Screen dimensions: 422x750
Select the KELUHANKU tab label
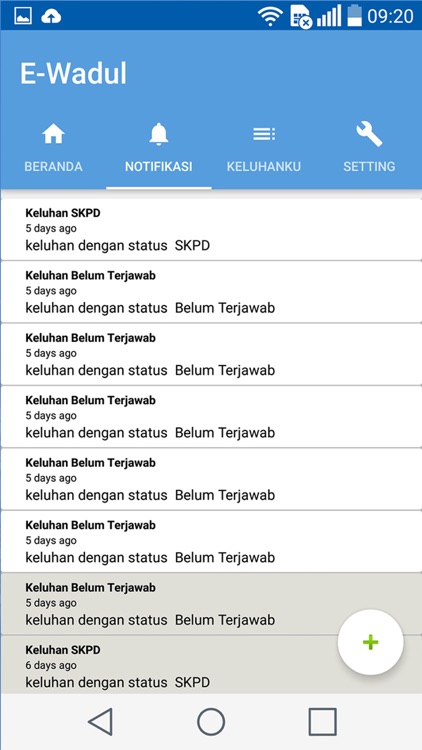pos(264,166)
